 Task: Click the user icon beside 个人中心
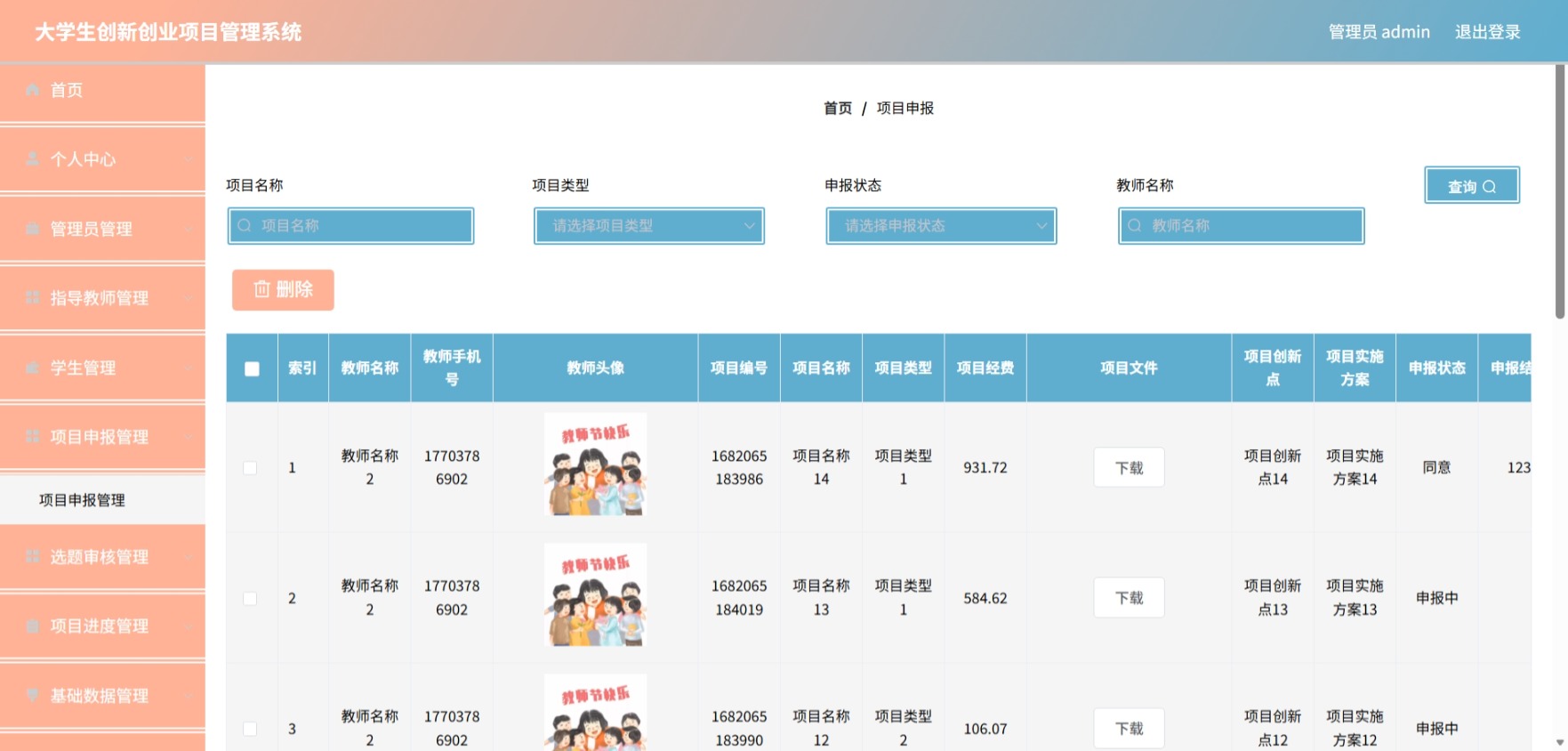click(33, 159)
